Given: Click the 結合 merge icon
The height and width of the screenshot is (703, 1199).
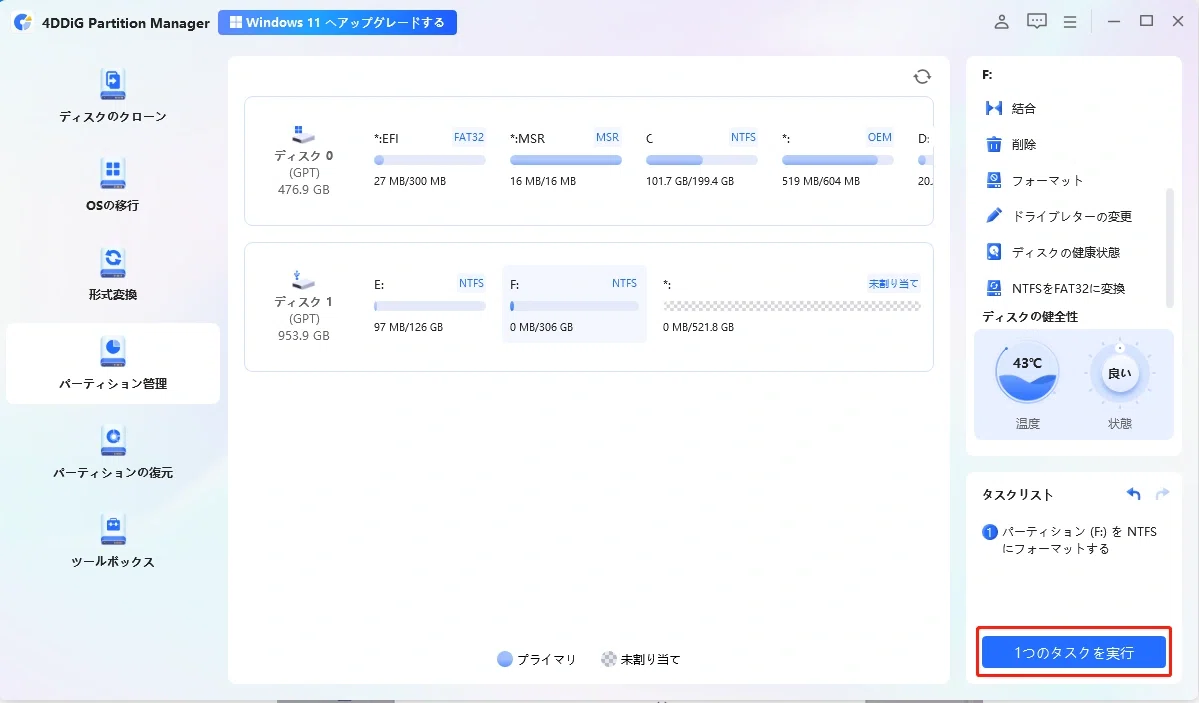Looking at the screenshot, I should coord(993,108).
